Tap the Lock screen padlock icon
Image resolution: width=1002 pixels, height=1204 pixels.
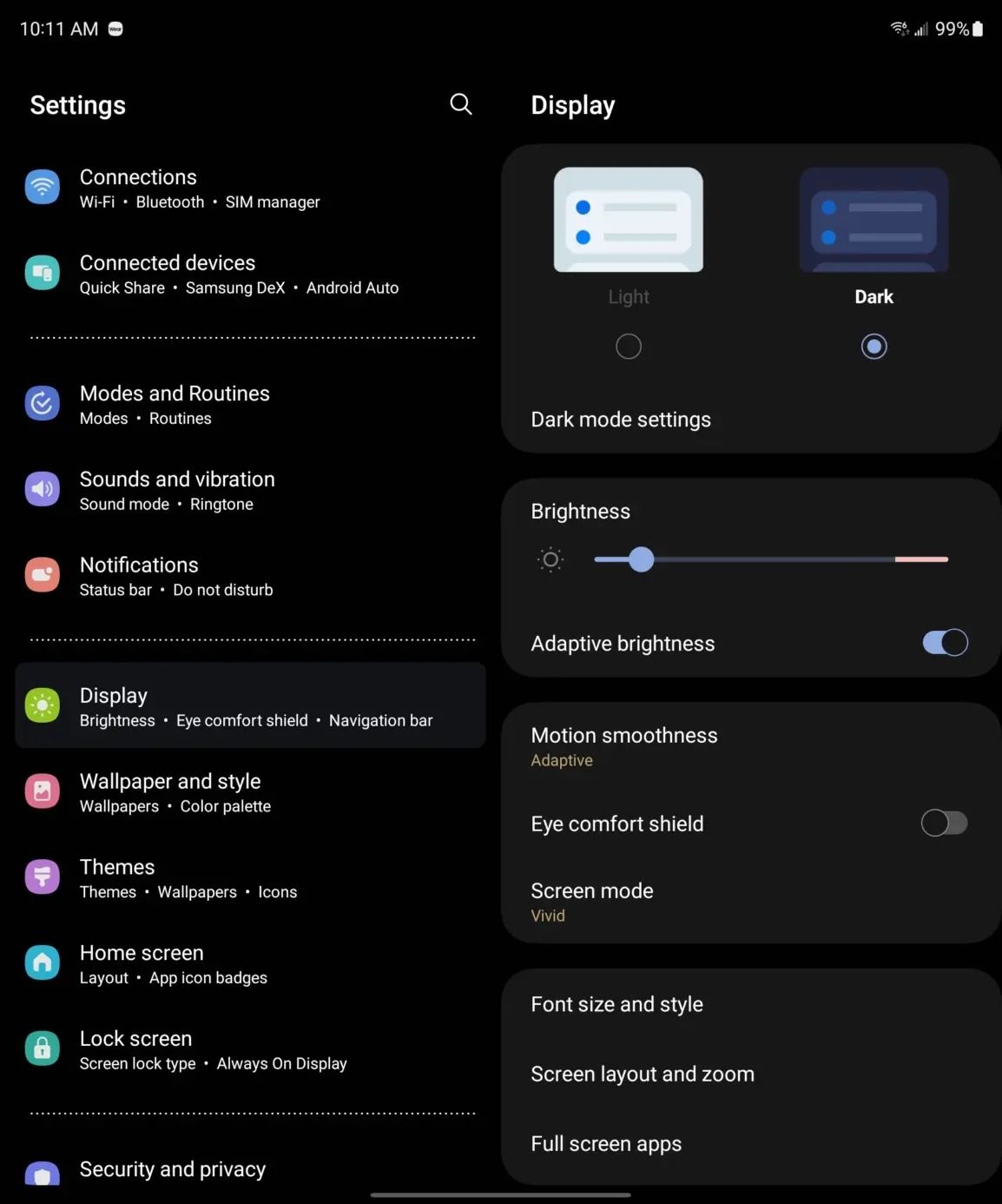(x=43, y=1049)
